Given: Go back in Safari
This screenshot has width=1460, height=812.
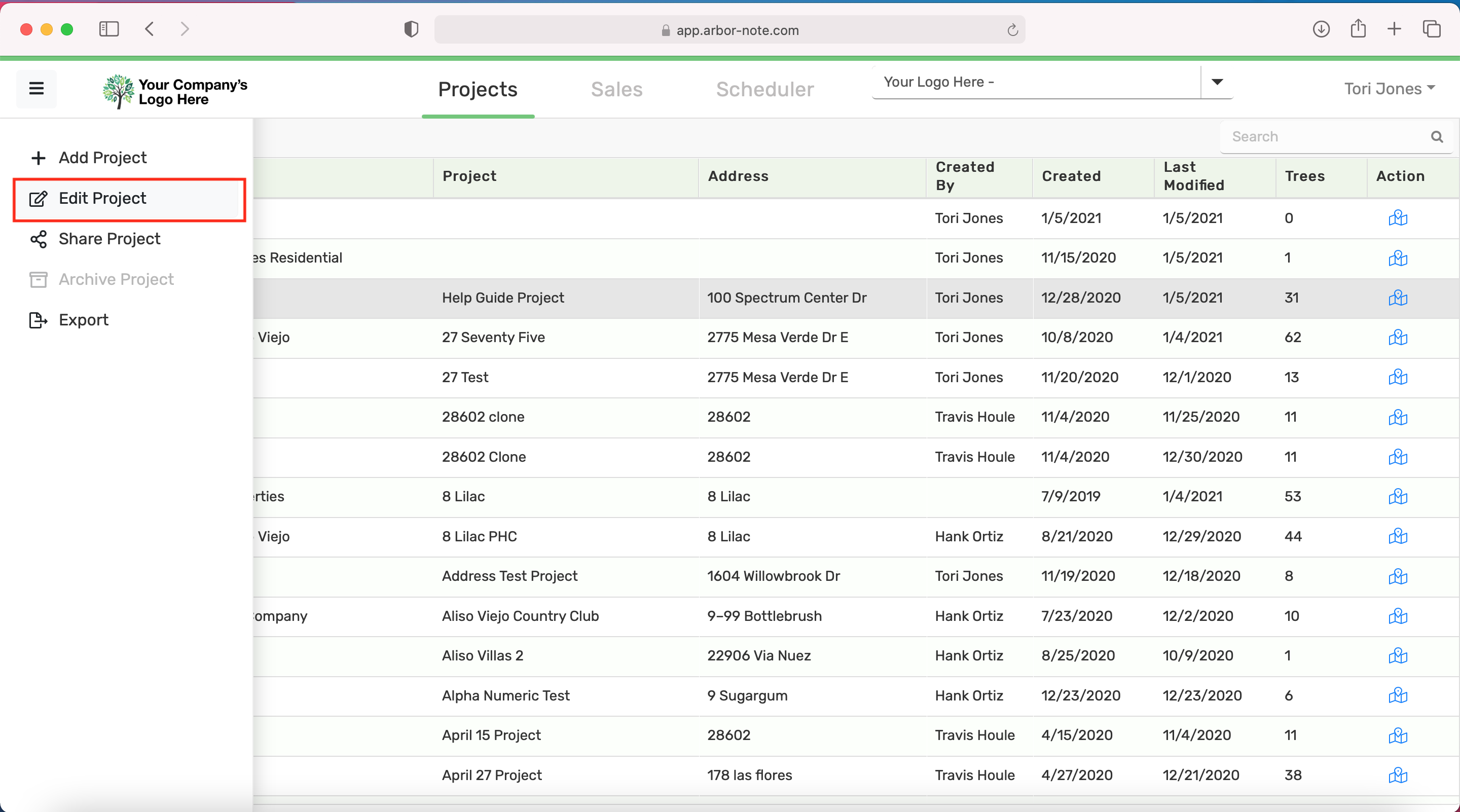Looking at the screenshot, I should point(150,29).
